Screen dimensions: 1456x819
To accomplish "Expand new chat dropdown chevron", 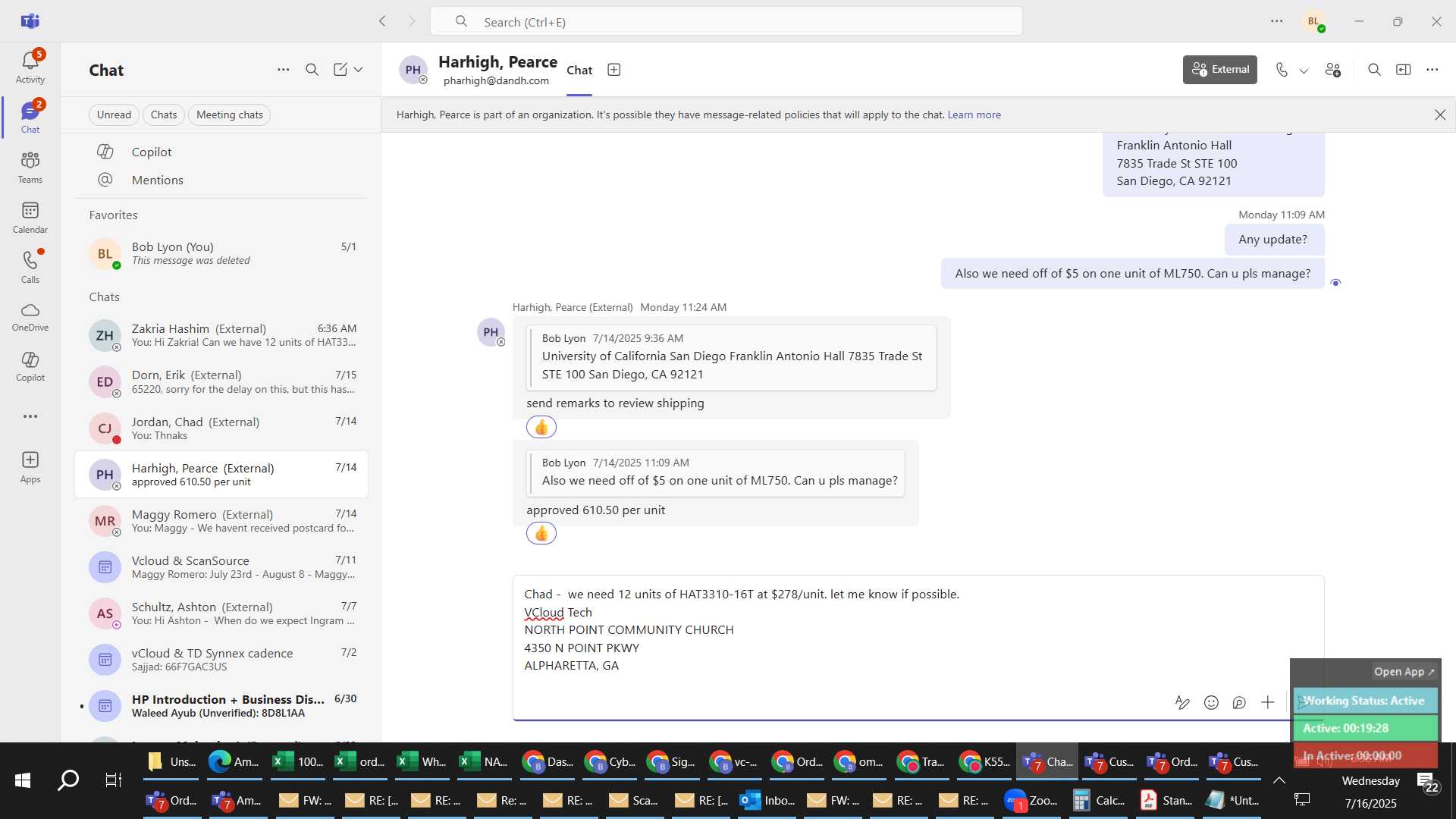I will click(359, 70).
